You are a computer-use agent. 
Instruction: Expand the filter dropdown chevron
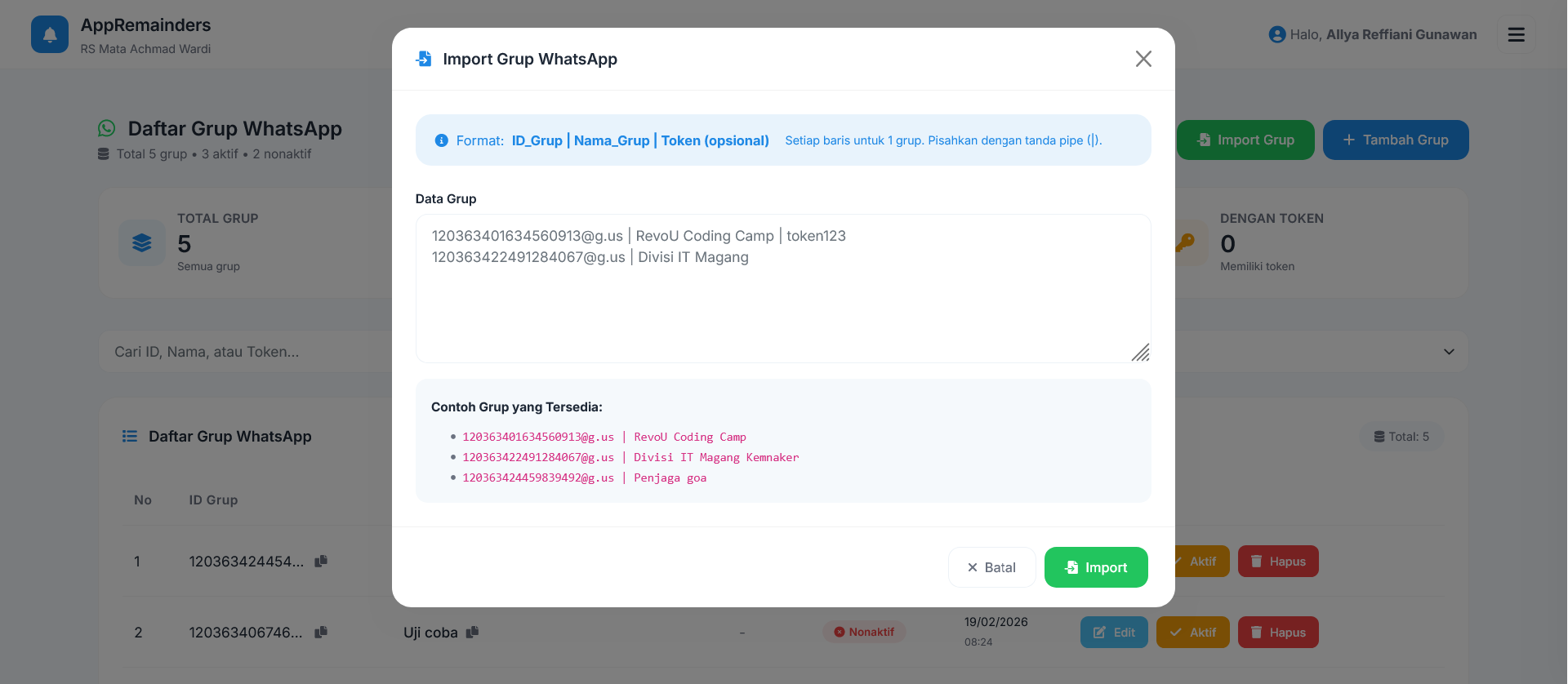[1449, 352]
